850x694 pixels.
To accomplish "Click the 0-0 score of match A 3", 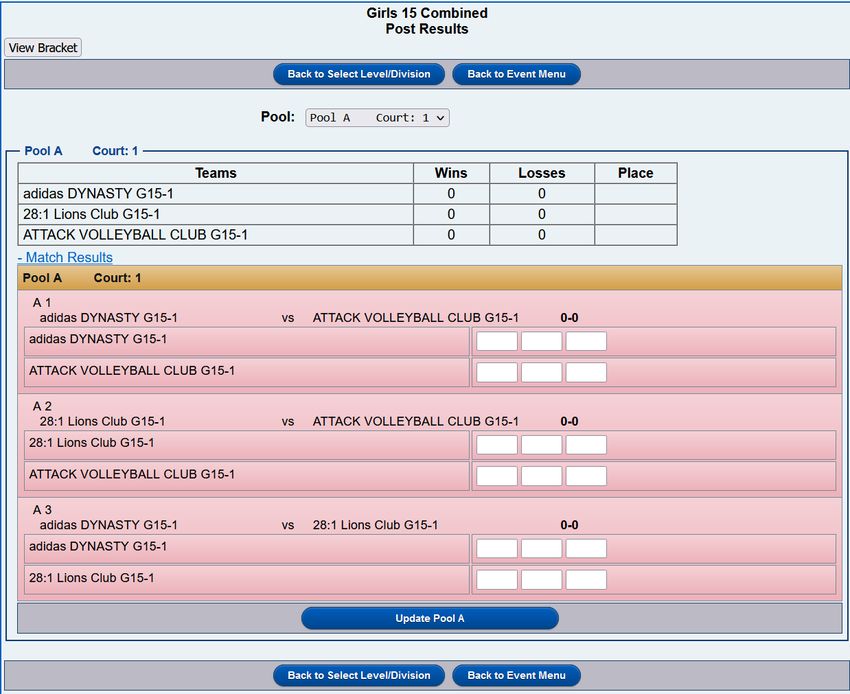I will point(569,525).
